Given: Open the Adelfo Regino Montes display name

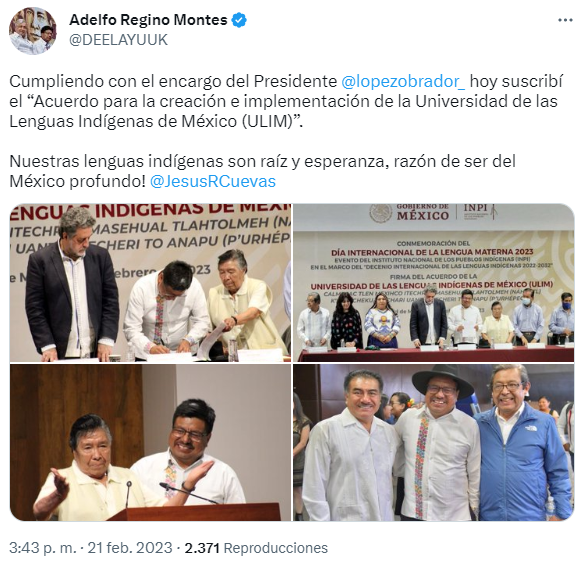Looking at the screenshot, I should coord(148,20).
